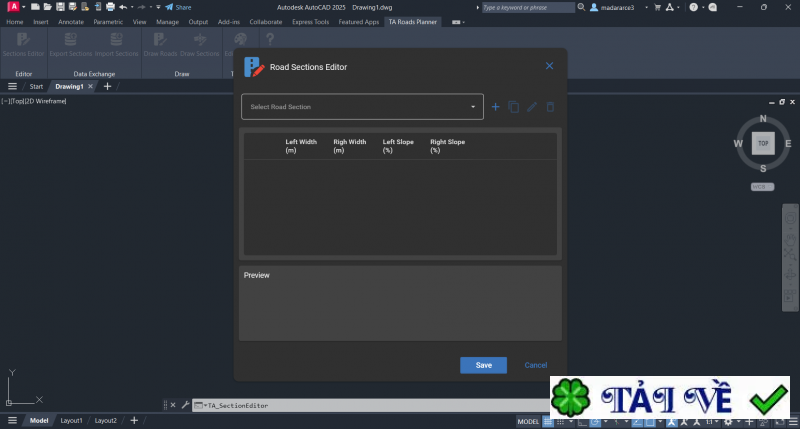
Task: Open the status bar customization menu icon
Action: 793,421
